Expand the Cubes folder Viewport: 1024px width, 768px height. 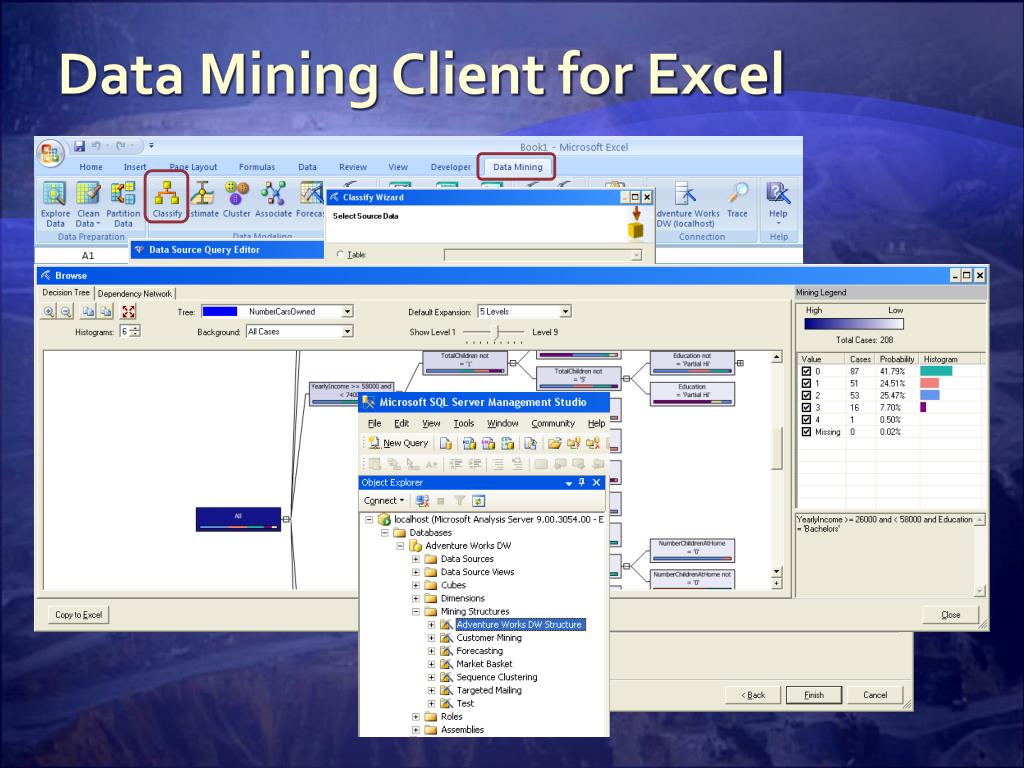click(415, 585)
